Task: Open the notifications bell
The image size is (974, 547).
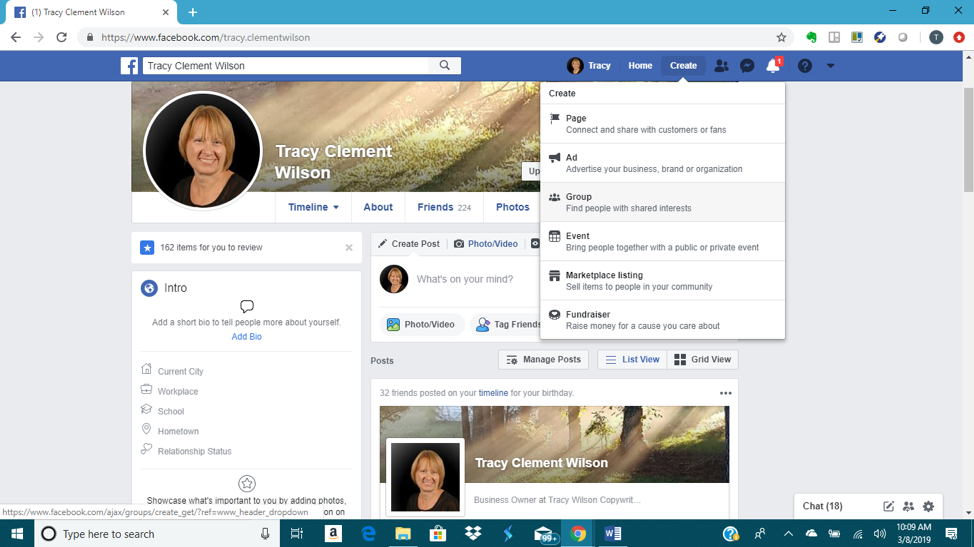Action: click(x=772, y=66)
